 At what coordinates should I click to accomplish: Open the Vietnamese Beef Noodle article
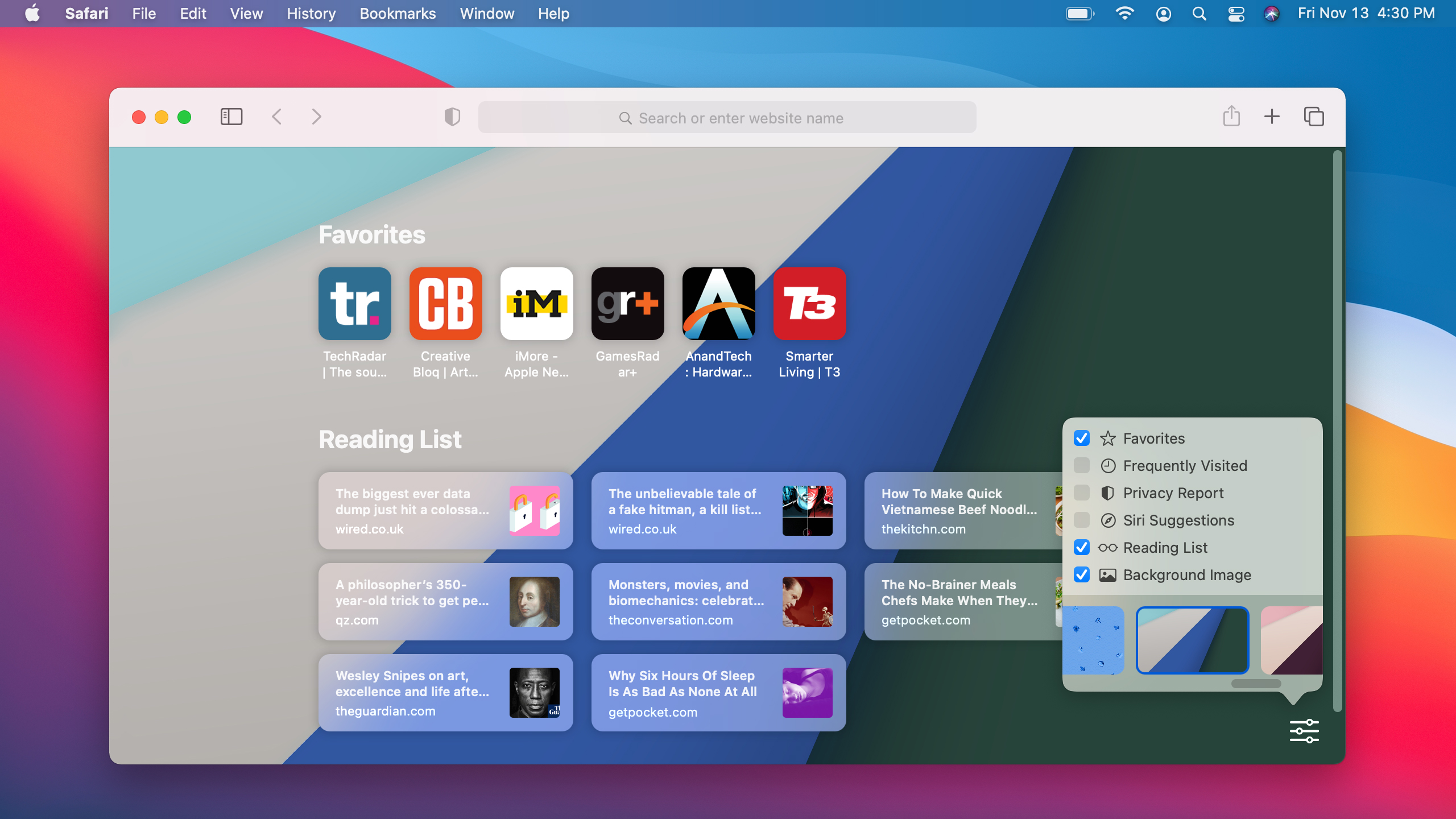[x=963, y=511]
